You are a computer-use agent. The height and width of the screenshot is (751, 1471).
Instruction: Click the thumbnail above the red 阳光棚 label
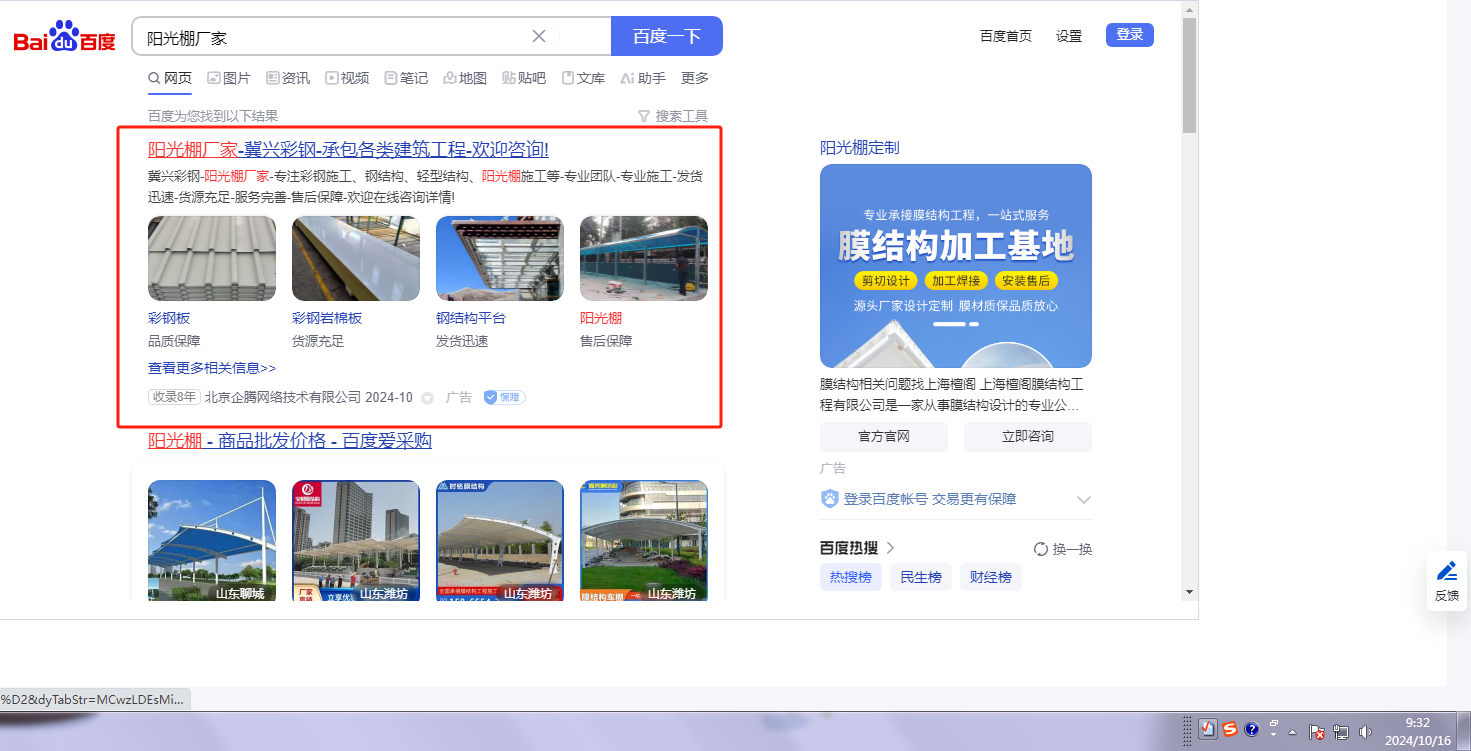click(644, 259)
